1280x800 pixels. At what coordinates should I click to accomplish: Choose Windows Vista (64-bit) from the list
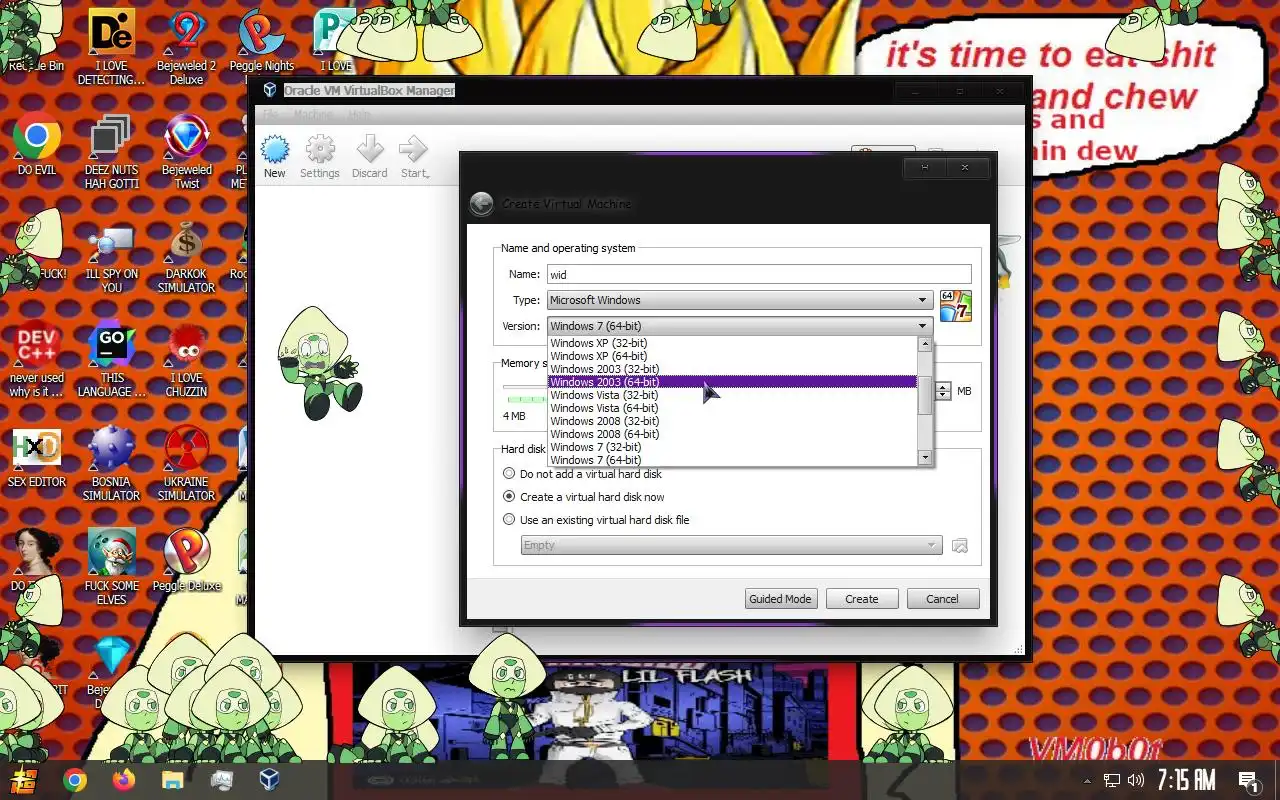[732, 408]
